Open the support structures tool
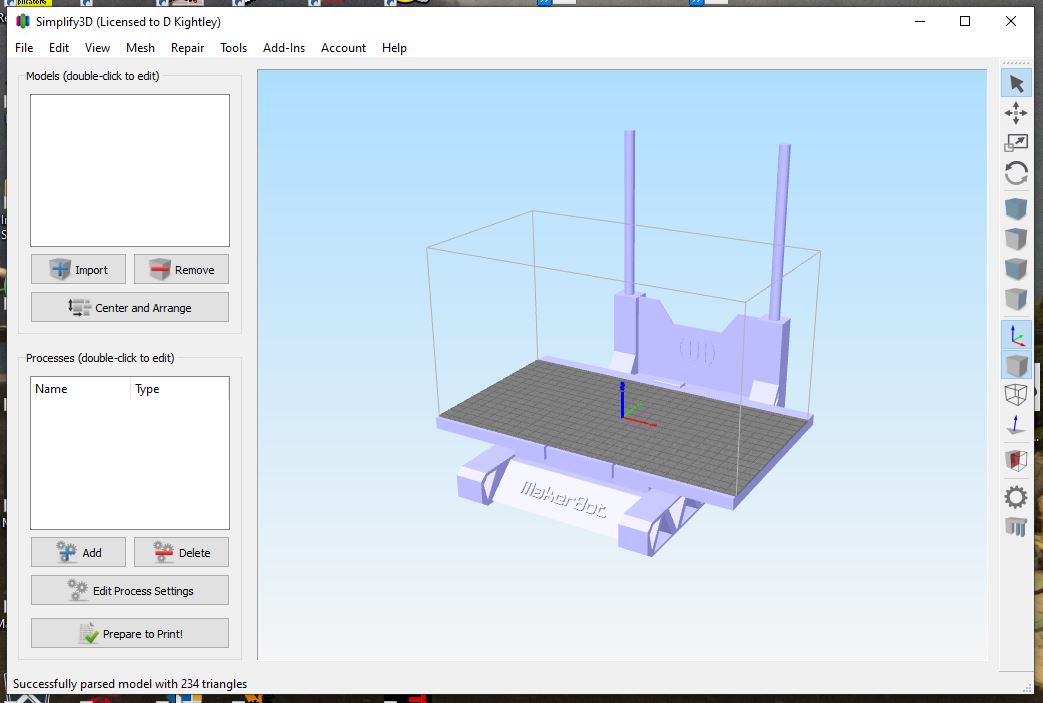1043x703 pixels. click(x=1016, y=527)
